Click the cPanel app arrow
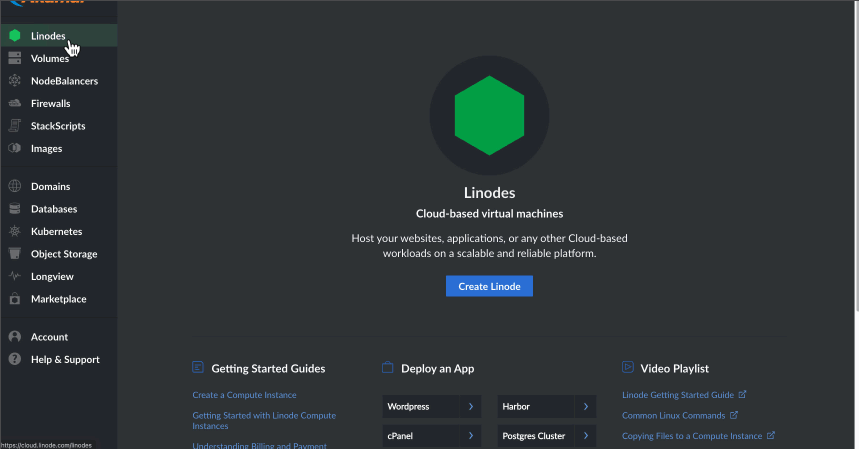The height and width of the screenshot is (449, 859). point(470,436)
